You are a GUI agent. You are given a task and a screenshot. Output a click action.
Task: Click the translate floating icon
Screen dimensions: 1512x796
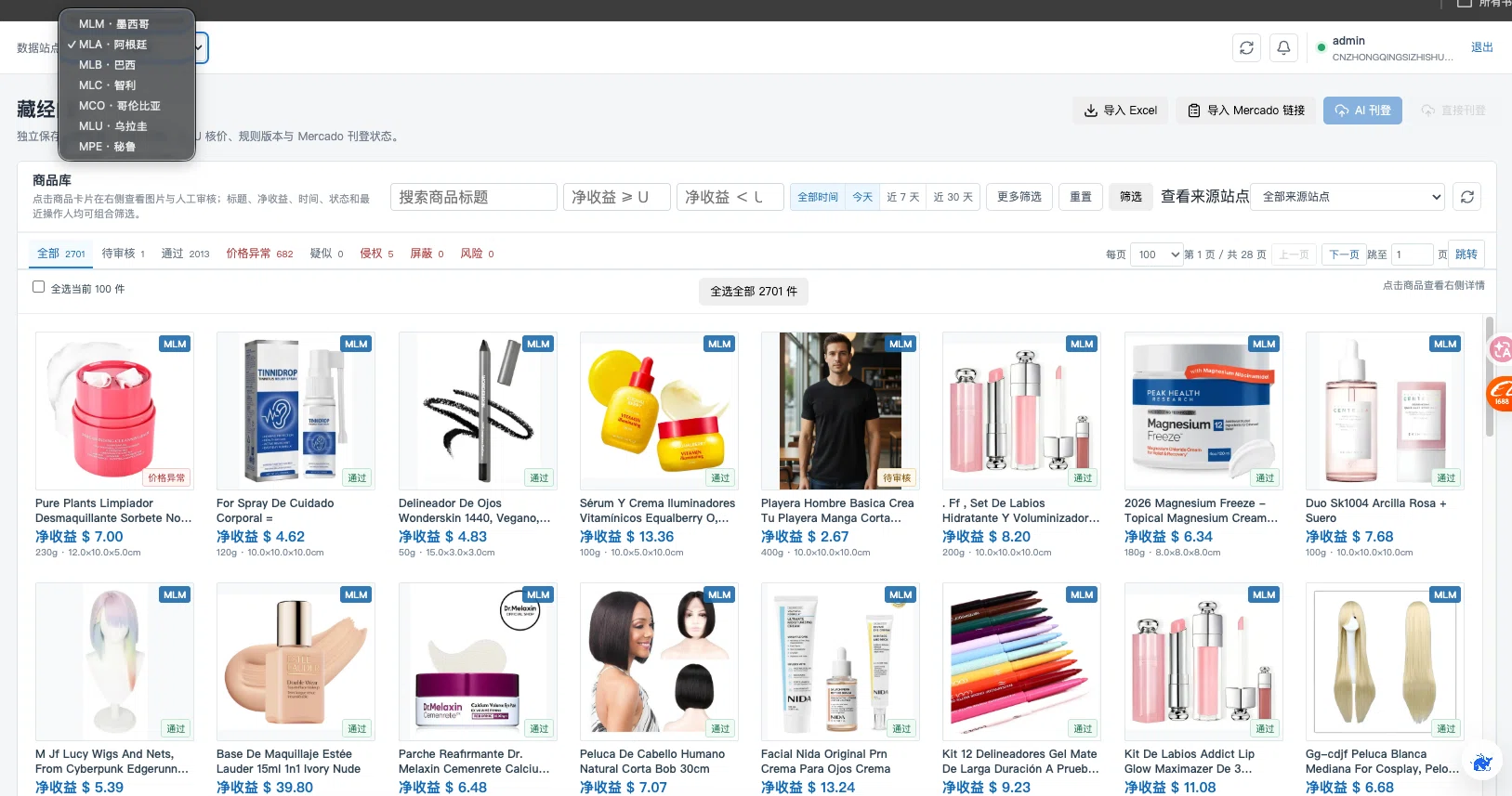[1500, 349]
